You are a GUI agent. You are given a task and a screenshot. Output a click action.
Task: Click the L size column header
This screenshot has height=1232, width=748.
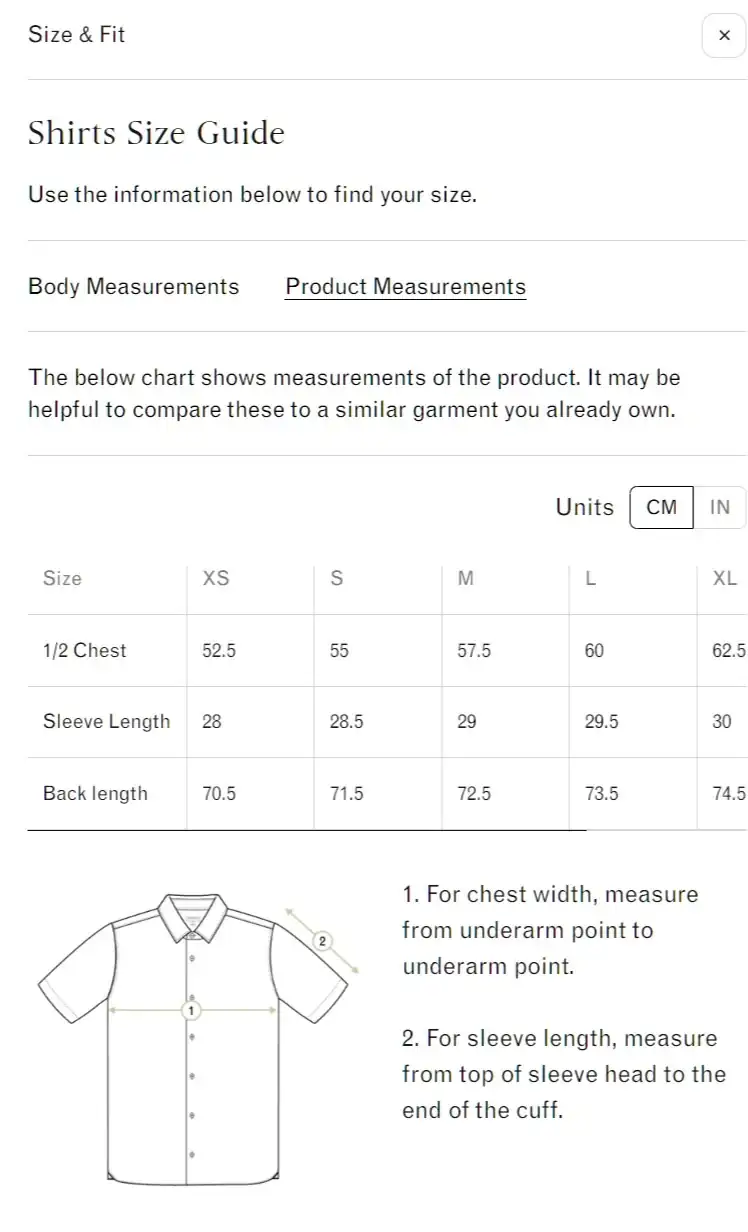pos(591,578)
